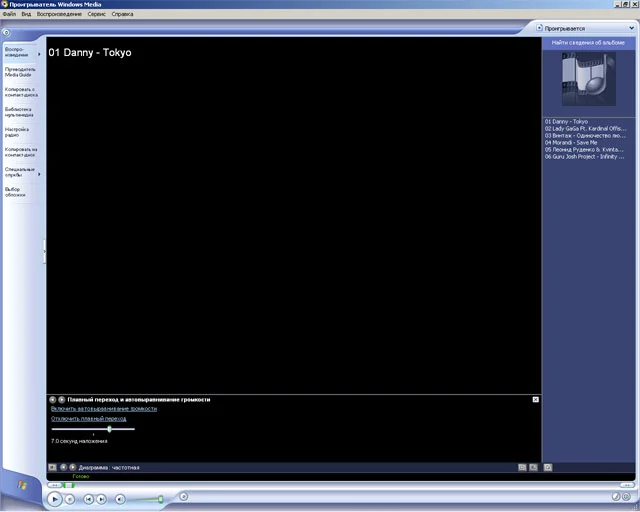Show next enhancement panel arrow
The height and width of the screenshot is (512, 640).
[61, 399]
